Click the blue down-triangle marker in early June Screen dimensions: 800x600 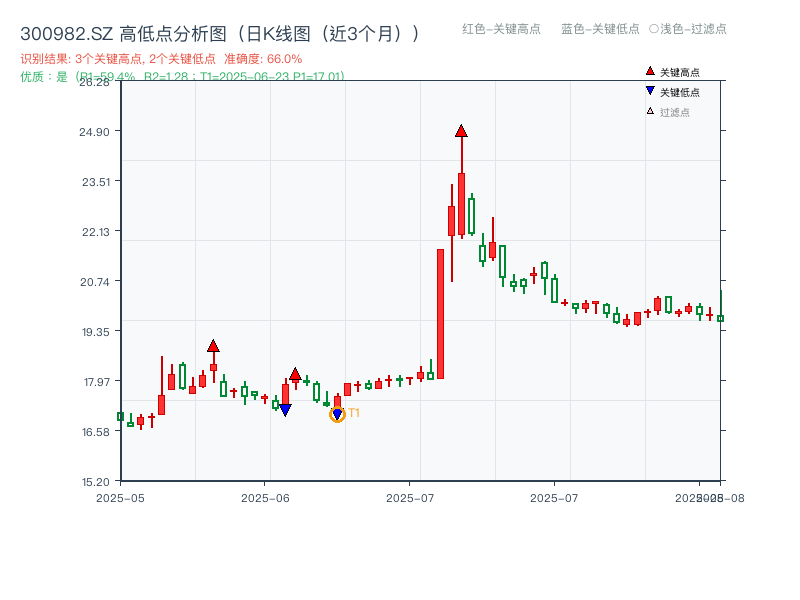coord(287,409)
